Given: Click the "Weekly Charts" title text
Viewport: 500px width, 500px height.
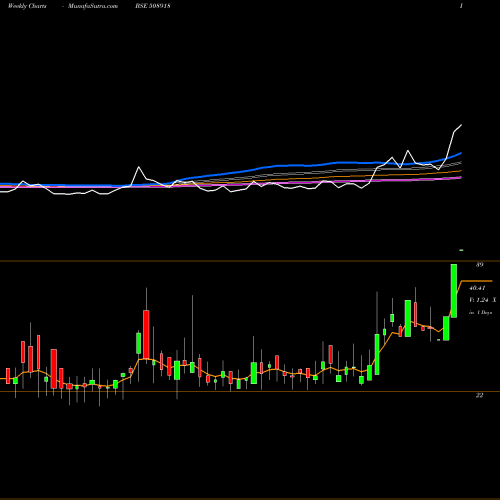Looking at the screenshot, I should pyautogui.click(x=27, y=6).
